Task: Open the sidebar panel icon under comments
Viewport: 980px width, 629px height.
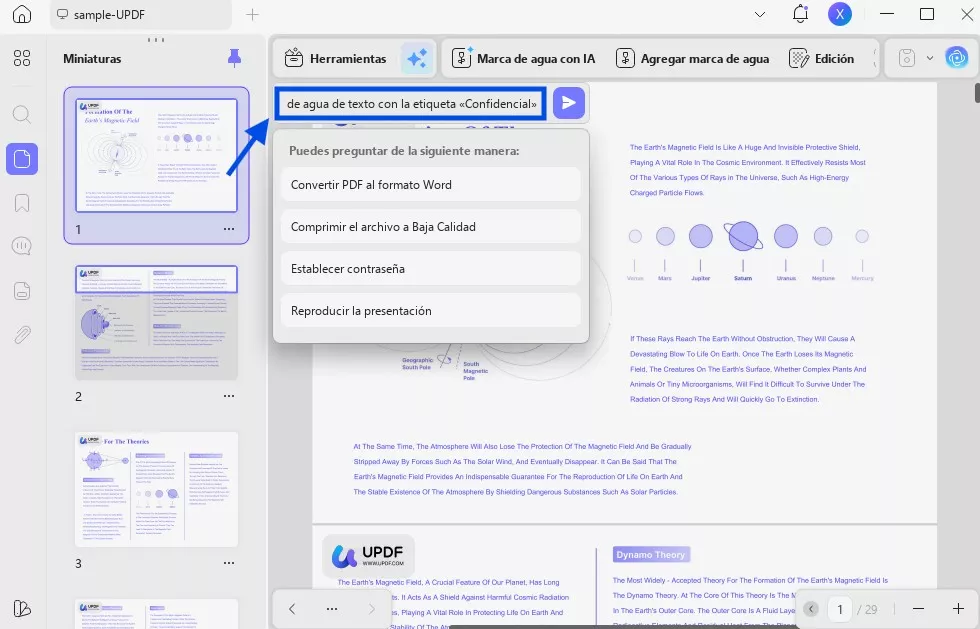Action: point(22,291)
